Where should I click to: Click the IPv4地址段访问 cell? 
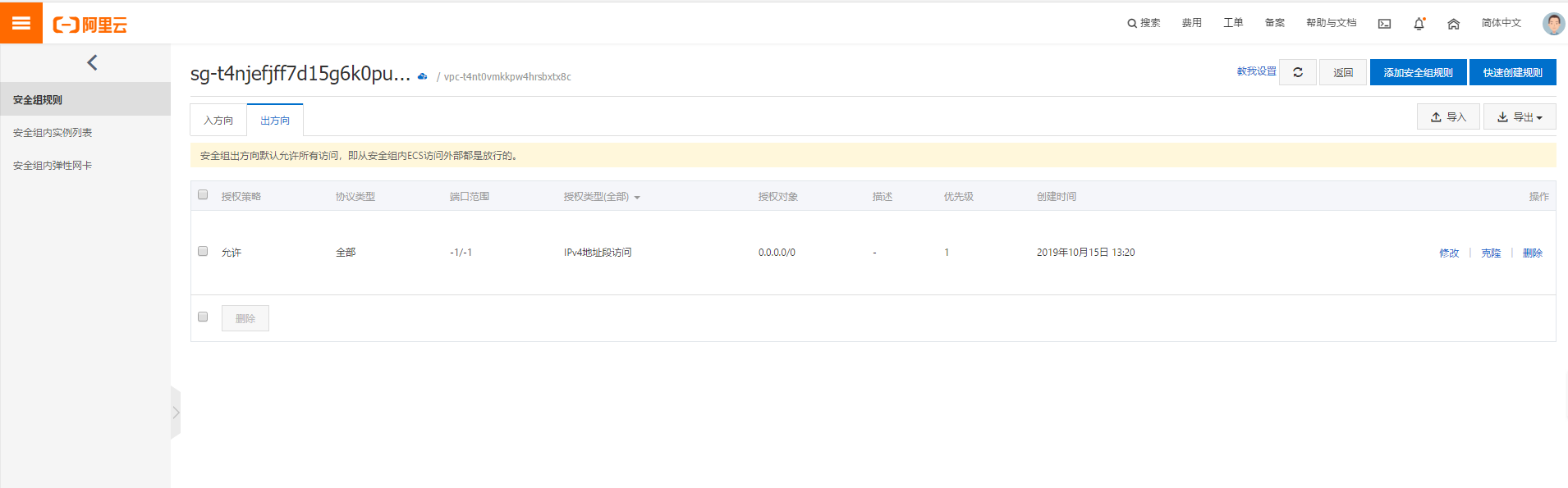coord(598,253)
